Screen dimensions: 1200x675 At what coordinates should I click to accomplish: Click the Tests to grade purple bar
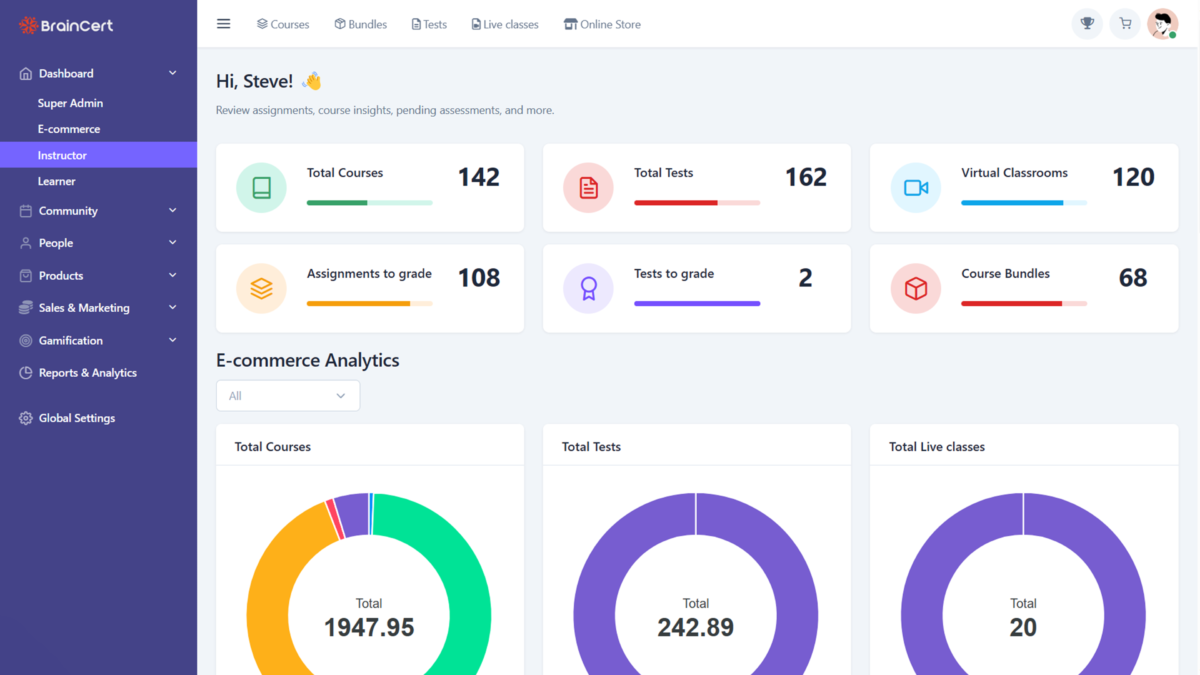[x=697, y=303]
